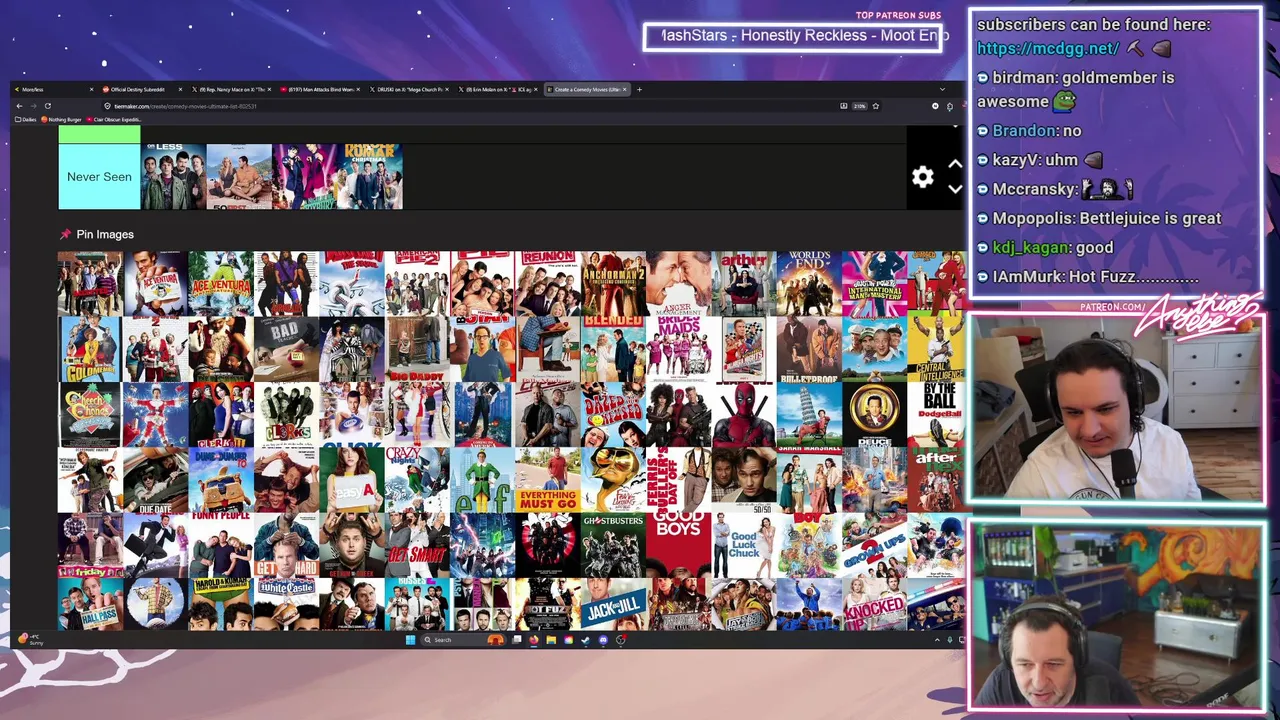Select the Ace Ventura Pet Detective poster
Viewport: 1280px width, 720px height.
(x=156, y=283)
